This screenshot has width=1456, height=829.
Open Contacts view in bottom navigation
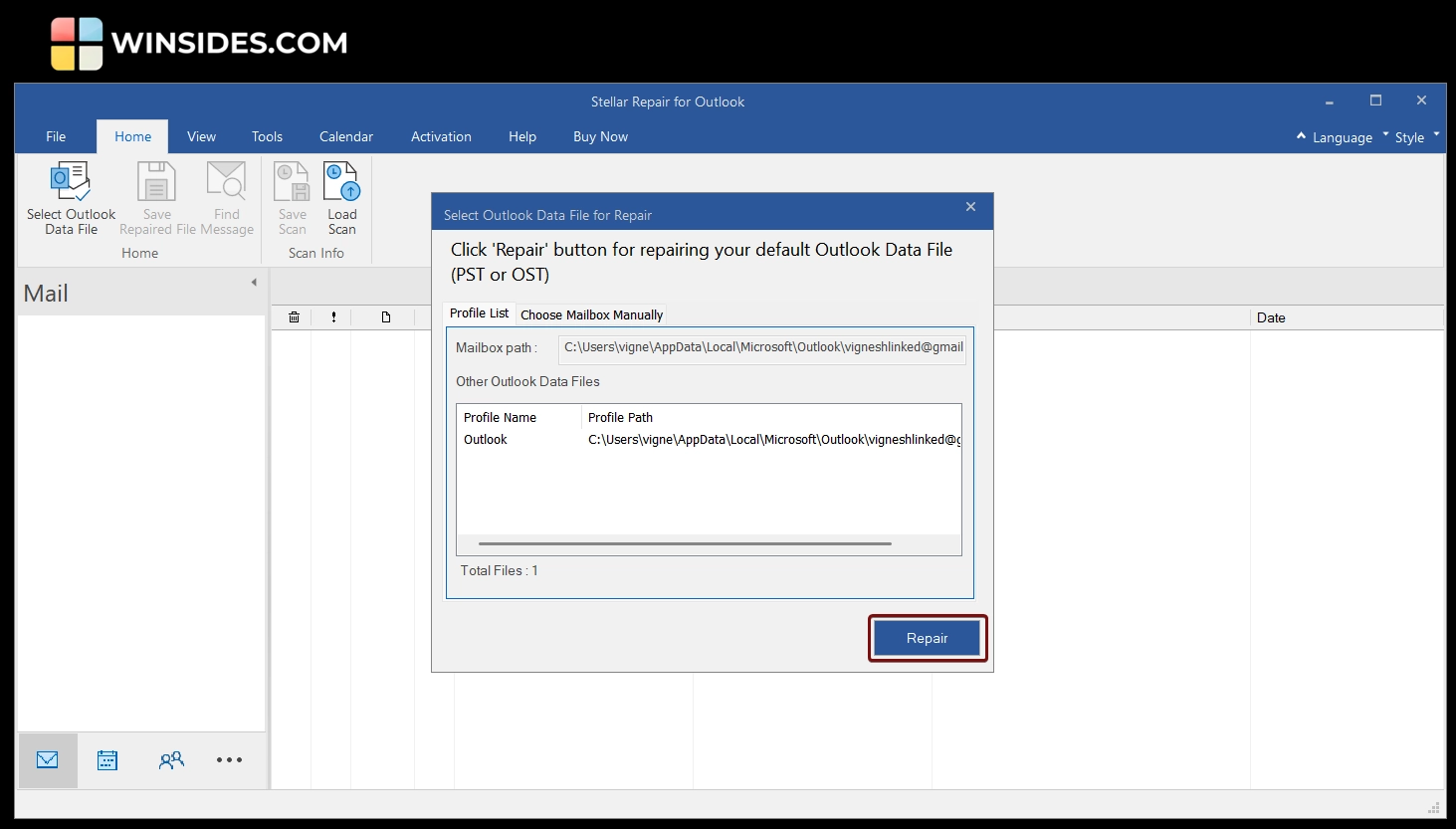click(171, 760)
